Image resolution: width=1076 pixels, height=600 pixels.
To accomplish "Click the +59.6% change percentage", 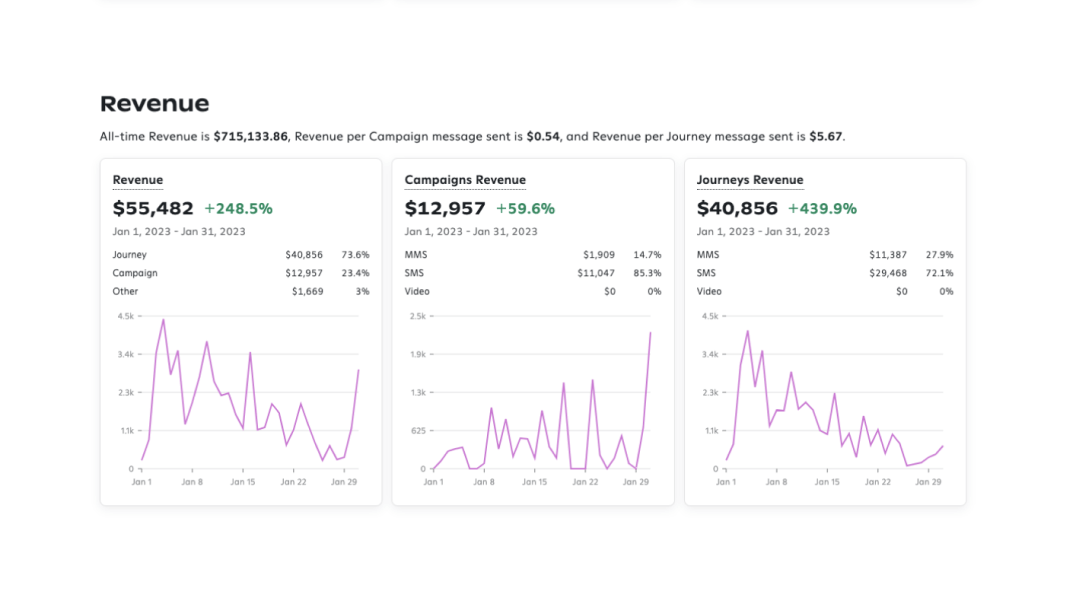I will coord(527,208).
